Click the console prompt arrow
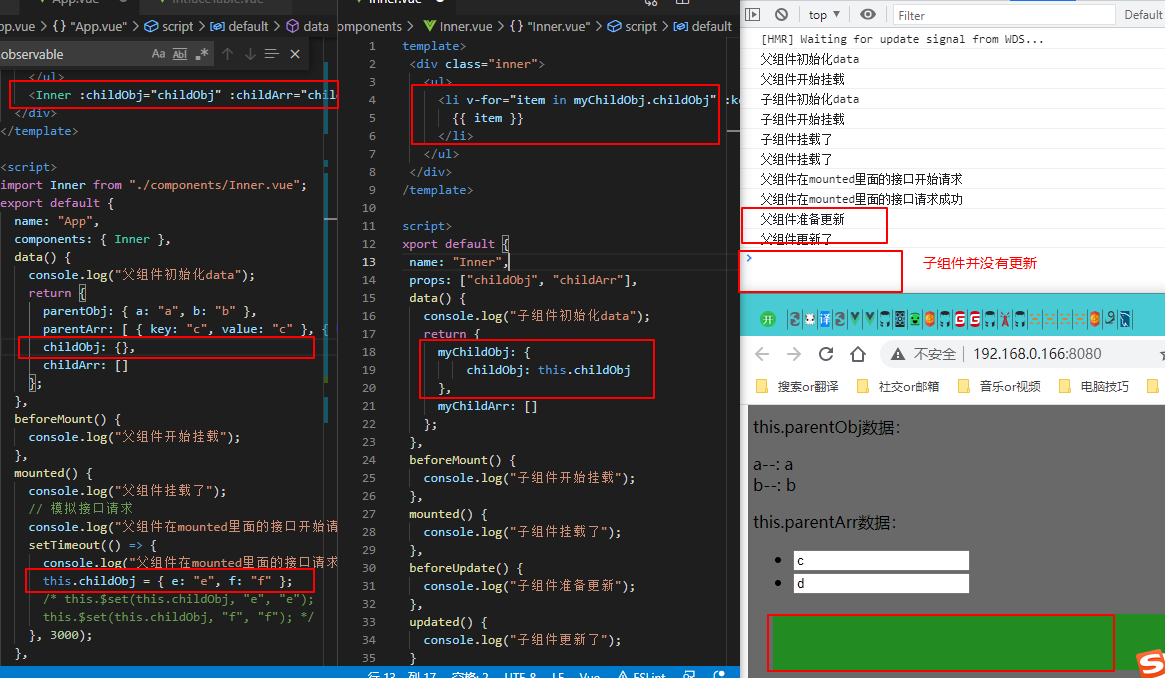 [x=749, y=258]
